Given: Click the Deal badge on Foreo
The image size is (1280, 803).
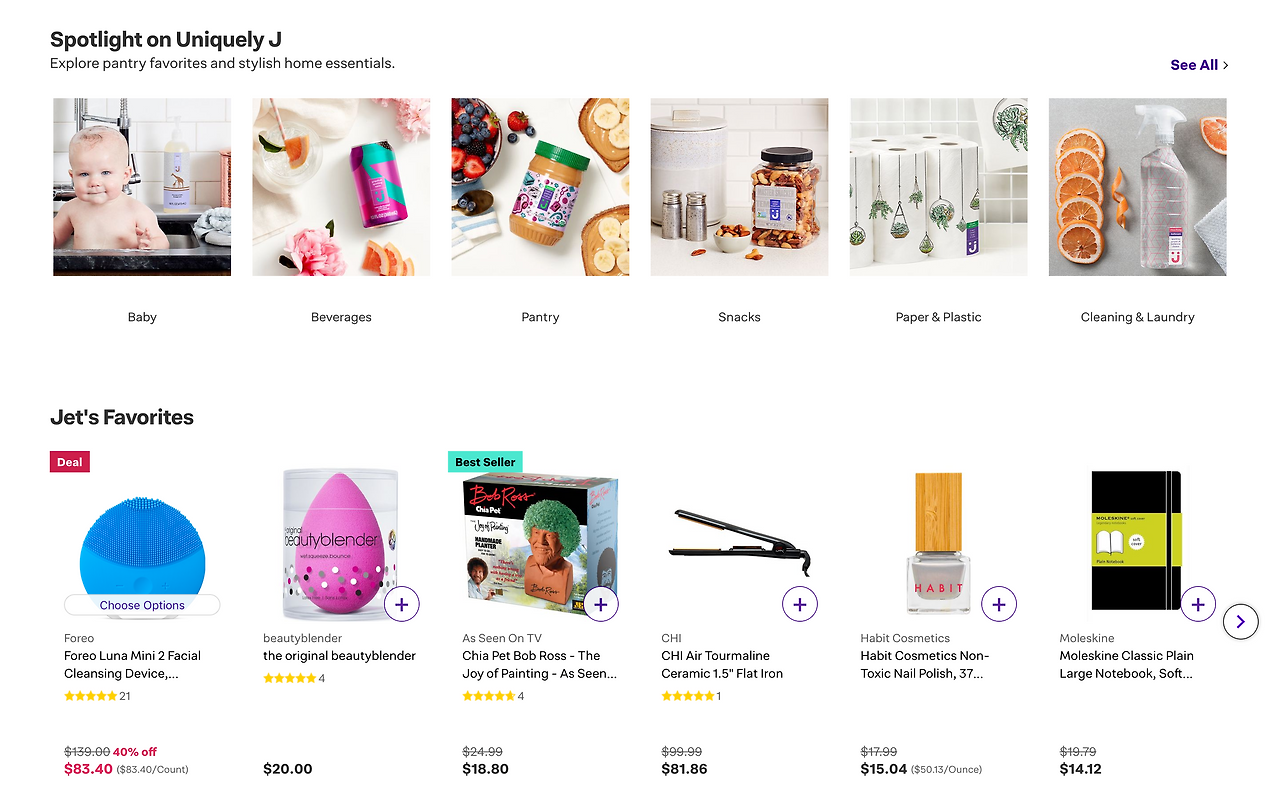Looking at the screenshot, I should click(70, 462).
